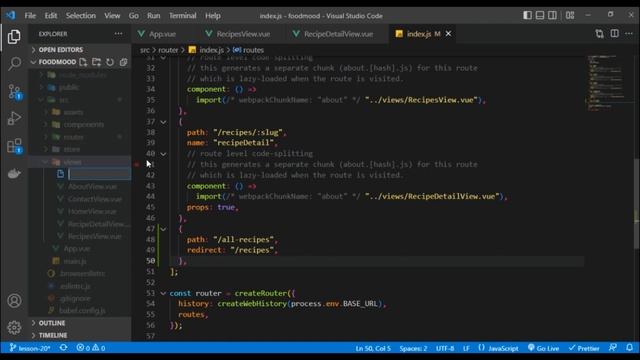The image size is (640, 360).
Task: Open ContactView.vue in Explorer
Action: coord(95,199)
